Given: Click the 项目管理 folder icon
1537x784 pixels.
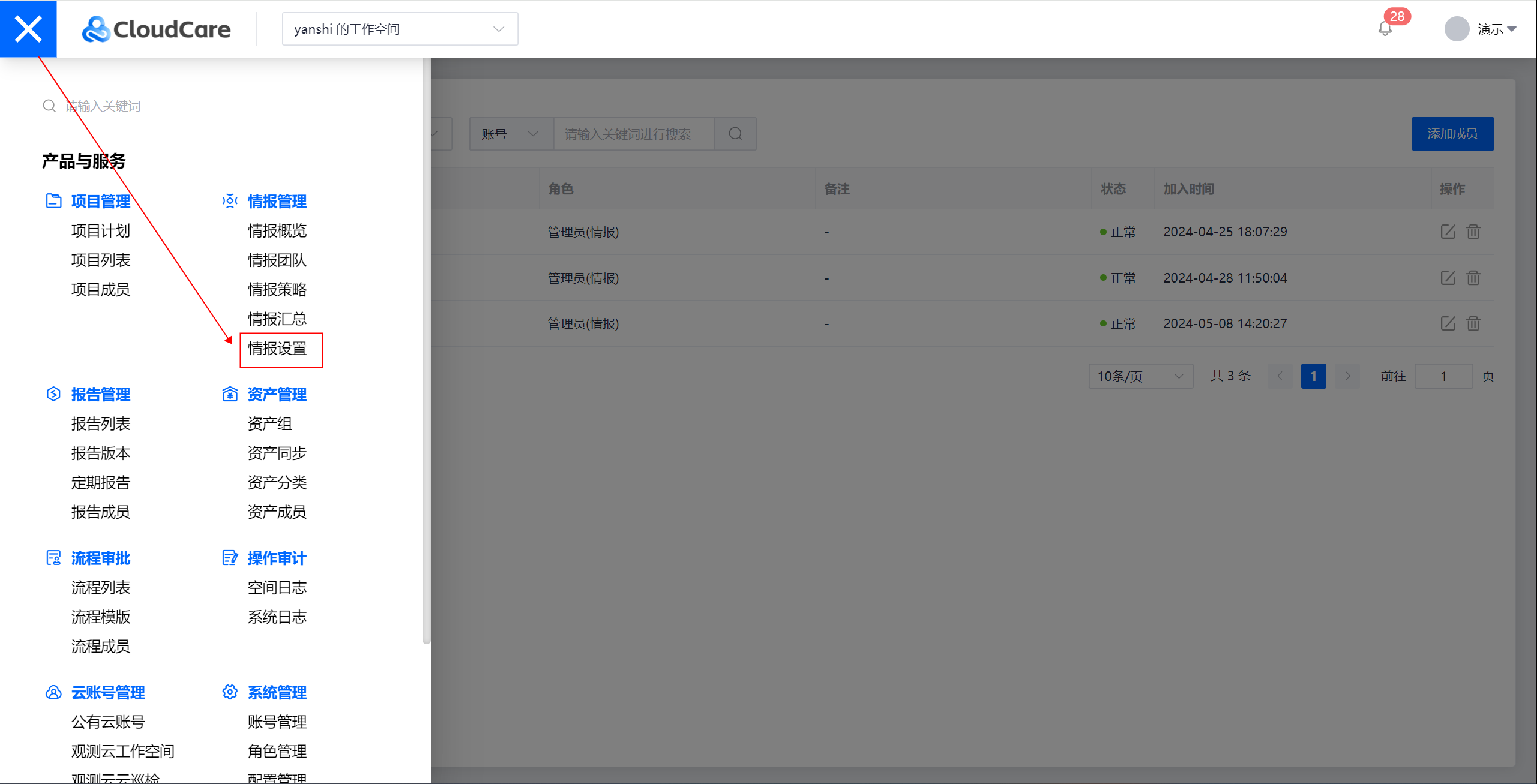Looking at the screenshot, I should [53, 201].
